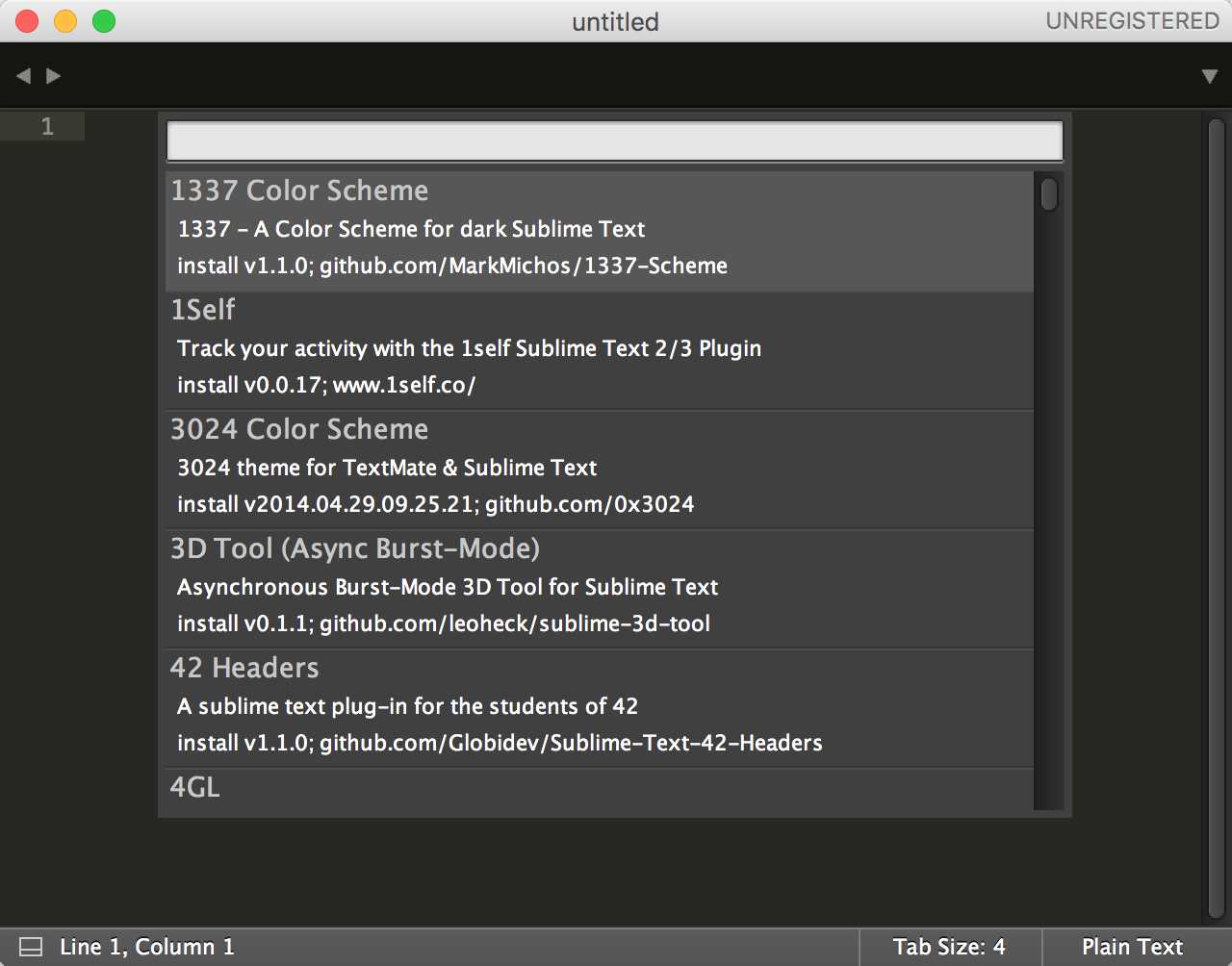
Task: Click the UNREGISTERED label in title bar
Action: (x=1133, y=21)
